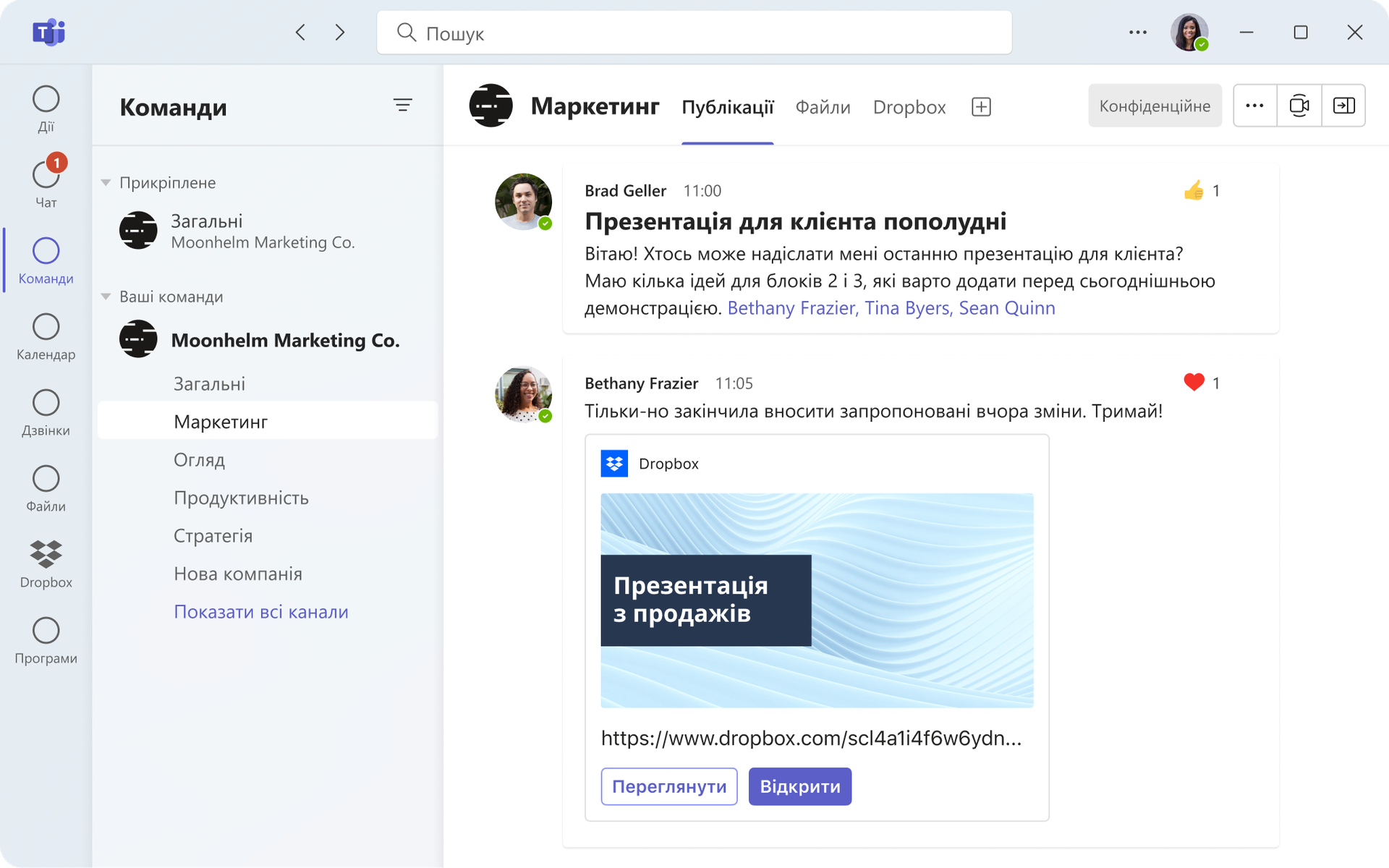The image size is (1389, 868).
Task: Open Файли from the left sidebar
Action: coord(46,486)
